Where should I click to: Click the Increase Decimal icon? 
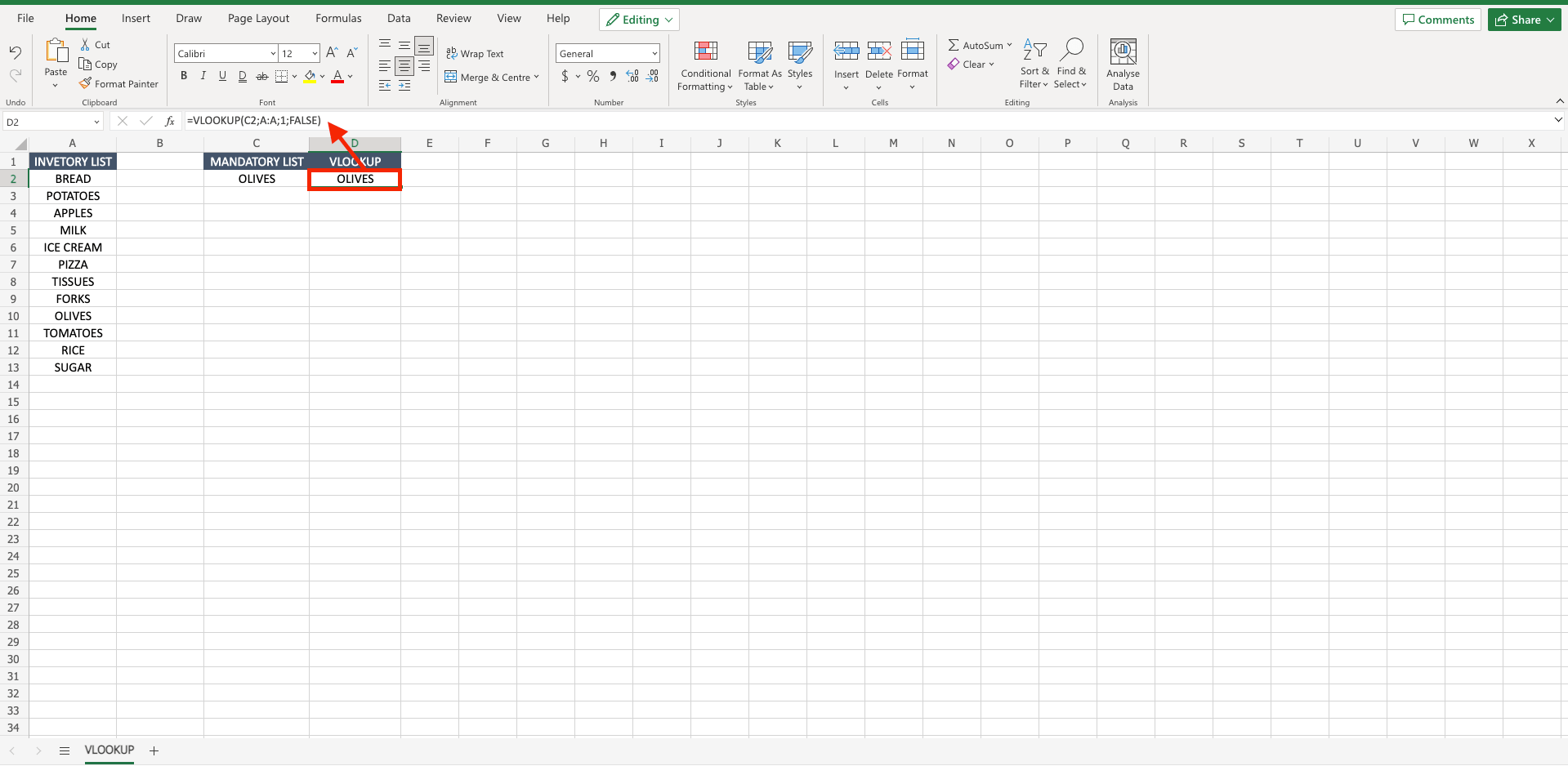click(632, 75)
